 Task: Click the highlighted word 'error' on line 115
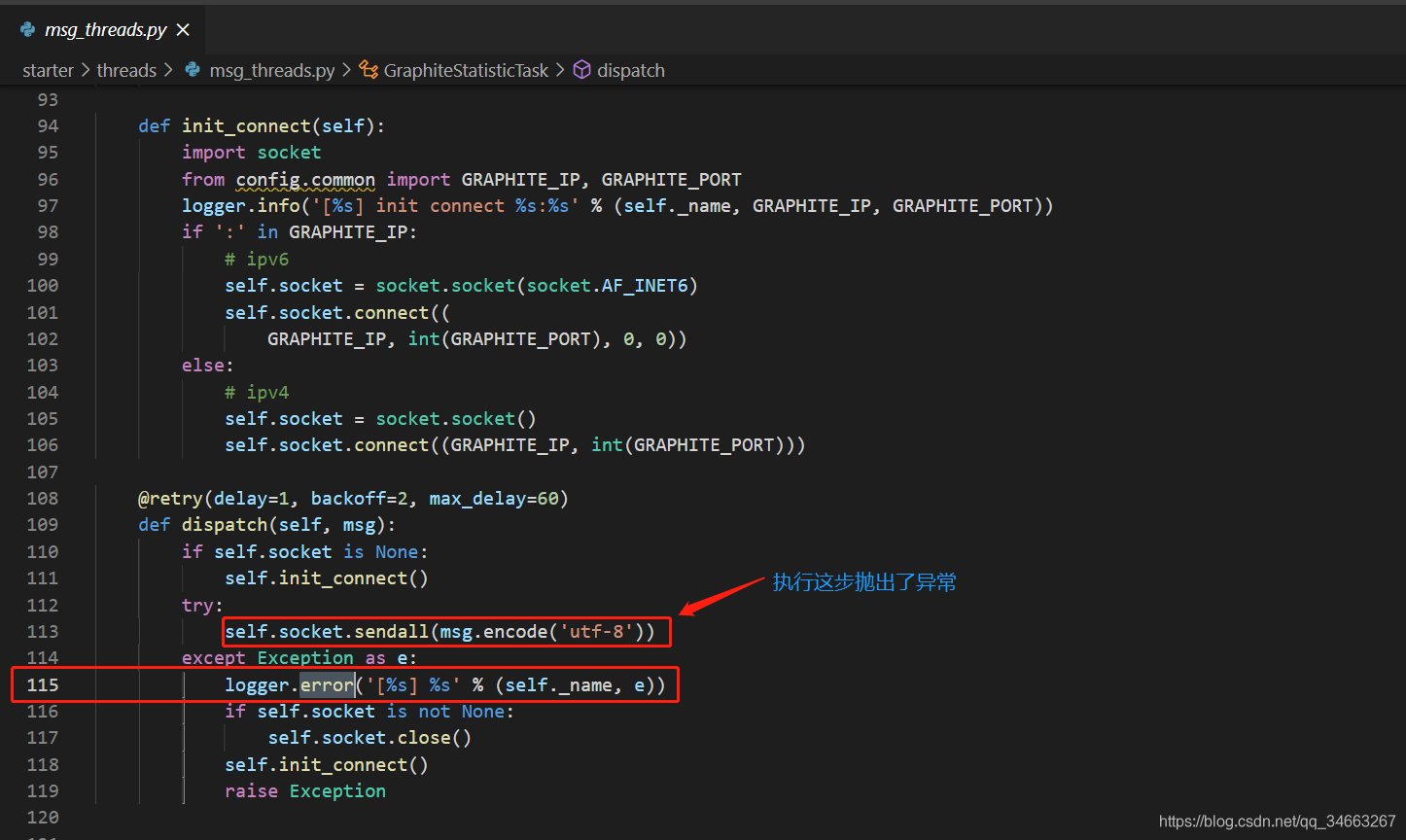coord(327,685)
